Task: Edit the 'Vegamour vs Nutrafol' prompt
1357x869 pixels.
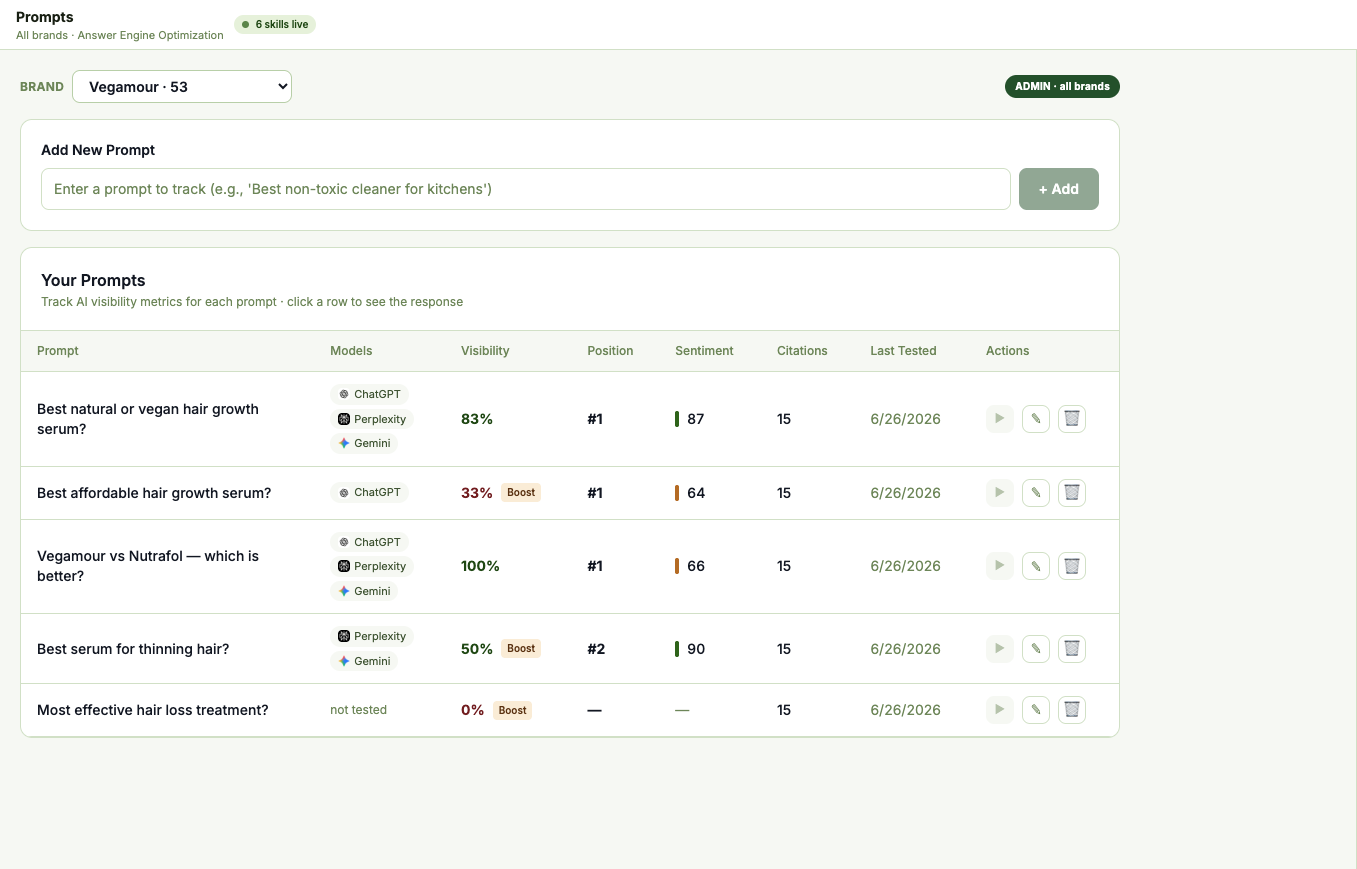Action: point(1036,566)
